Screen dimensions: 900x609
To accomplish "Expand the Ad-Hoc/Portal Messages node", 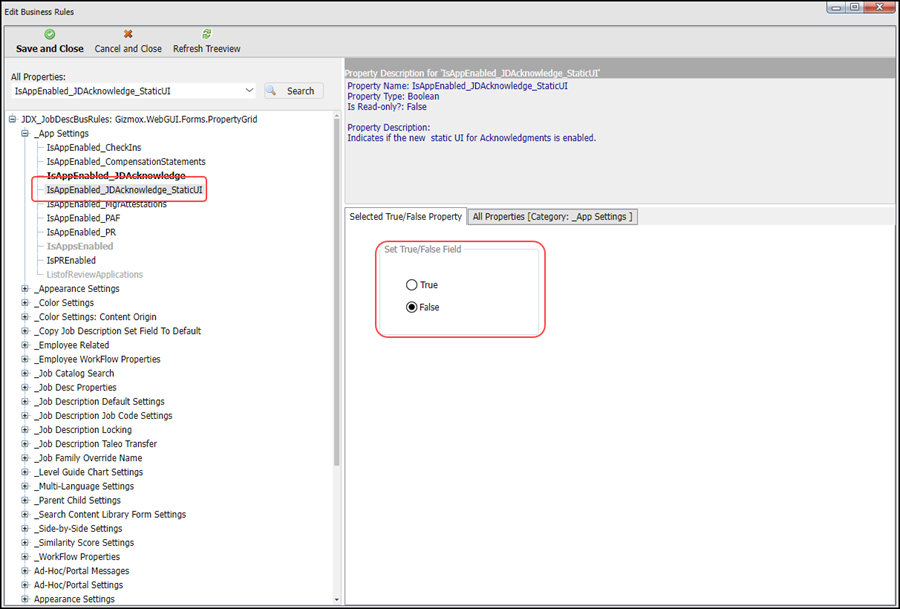I will [25, 571].
